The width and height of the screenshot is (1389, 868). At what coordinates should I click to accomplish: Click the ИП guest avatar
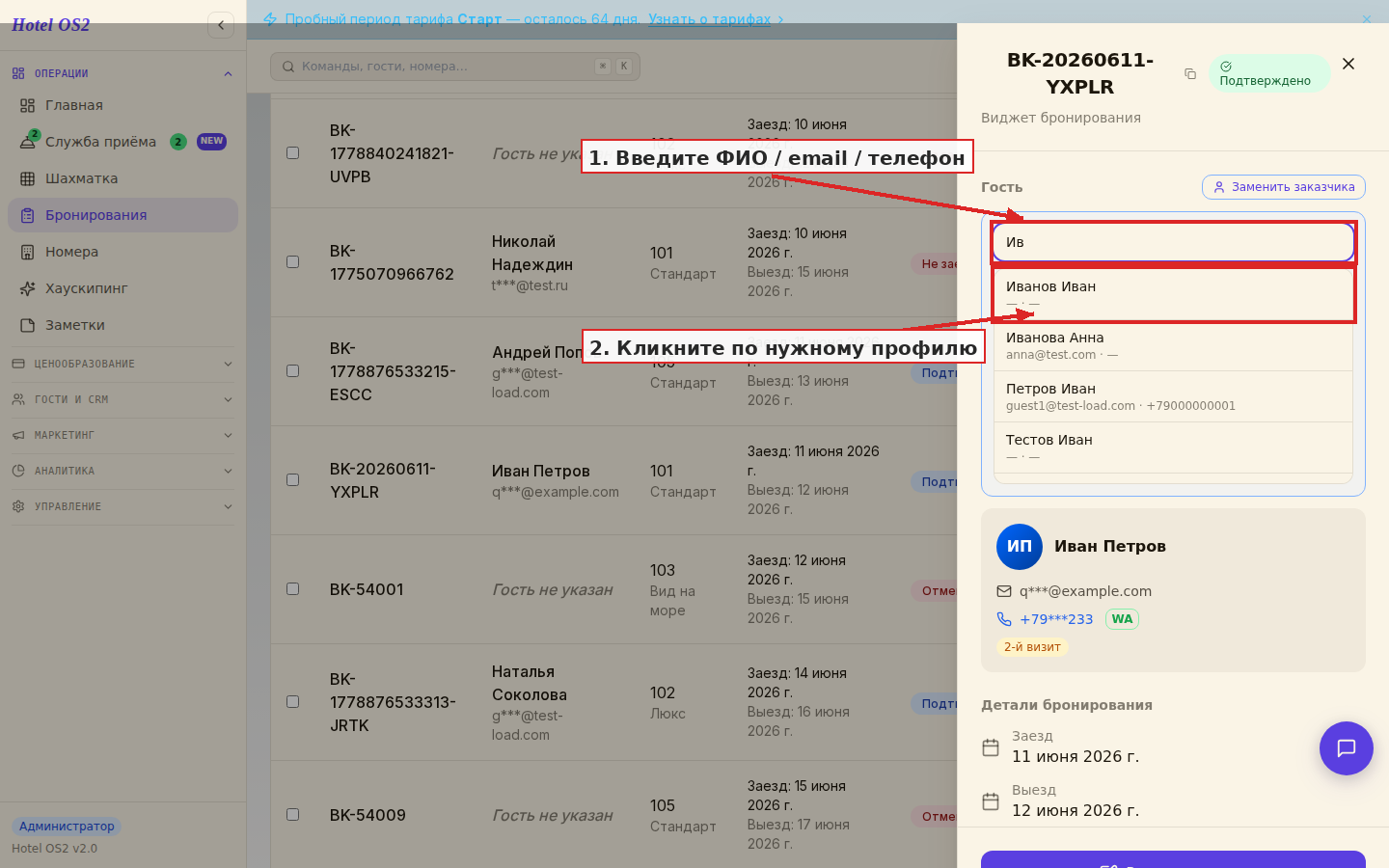click(x=1020, y=547)
